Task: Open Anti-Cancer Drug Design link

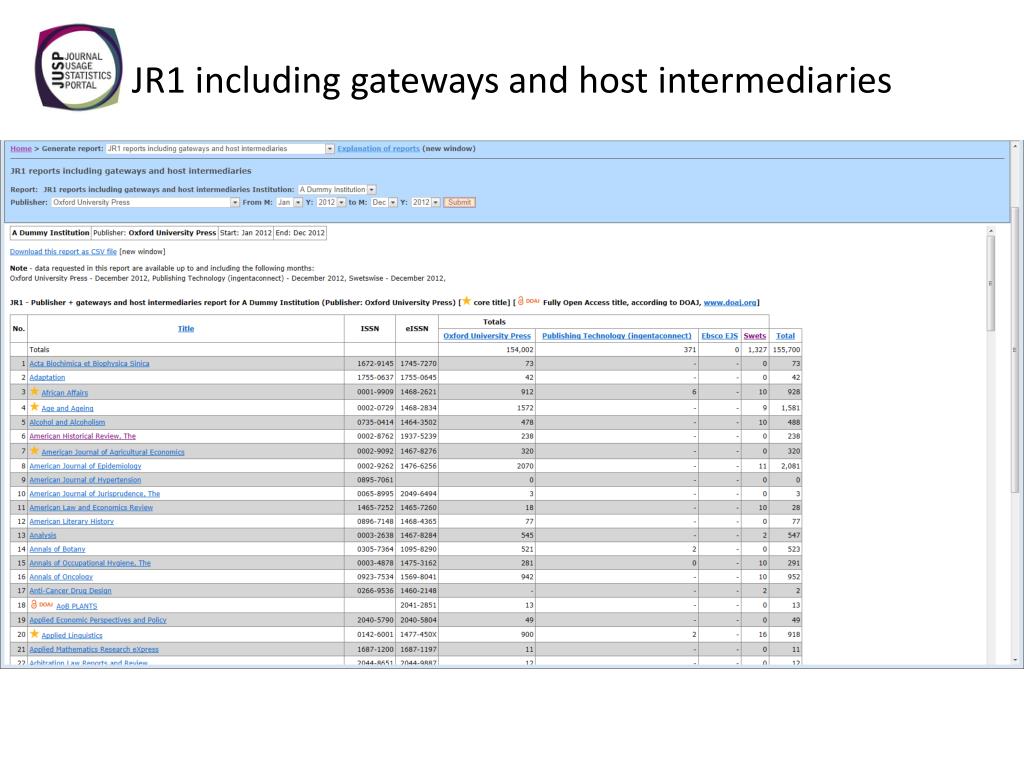Action: [71, 590]
